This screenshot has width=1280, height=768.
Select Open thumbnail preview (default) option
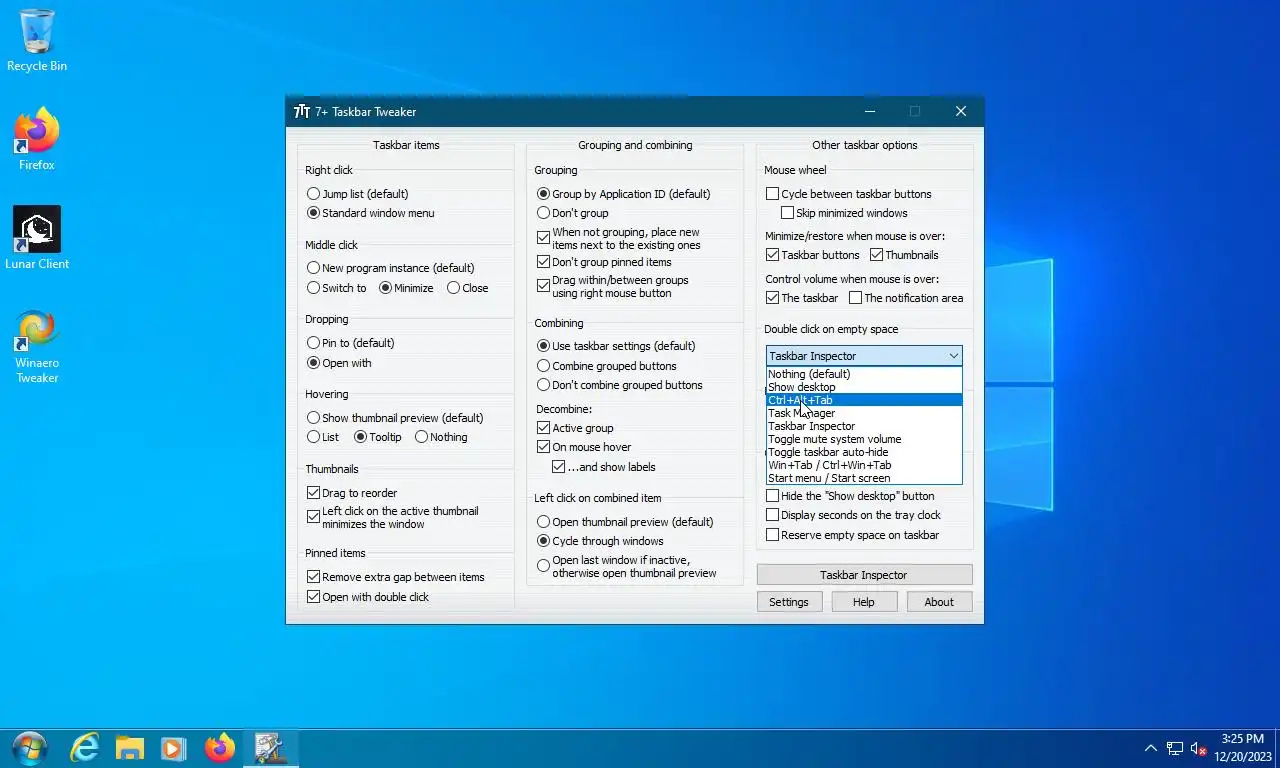pos(624,522)
